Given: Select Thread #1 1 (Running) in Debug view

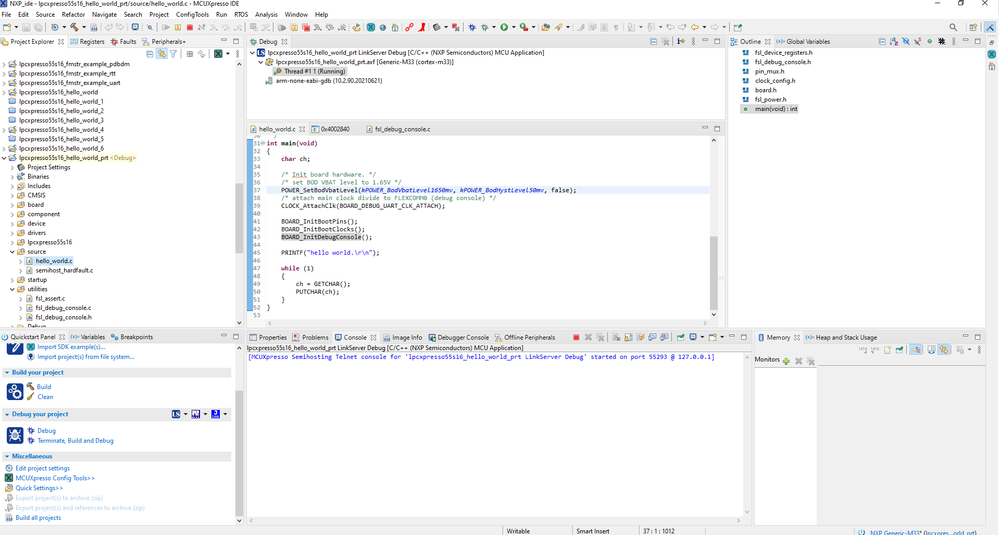Looking at the screenshot, I should (x=314, y=71).
